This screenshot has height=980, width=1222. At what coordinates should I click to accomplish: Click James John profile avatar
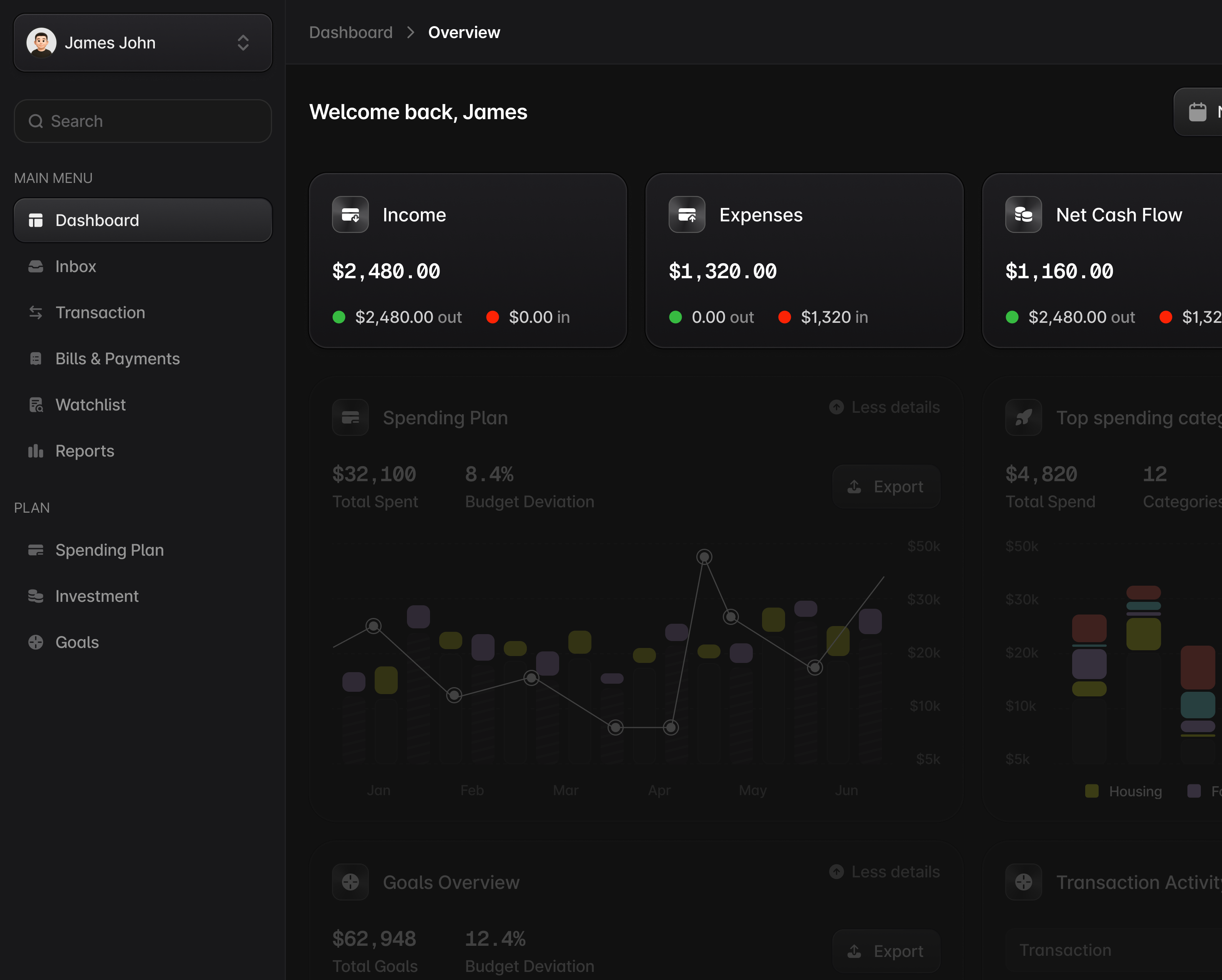[x=42, y=43]
